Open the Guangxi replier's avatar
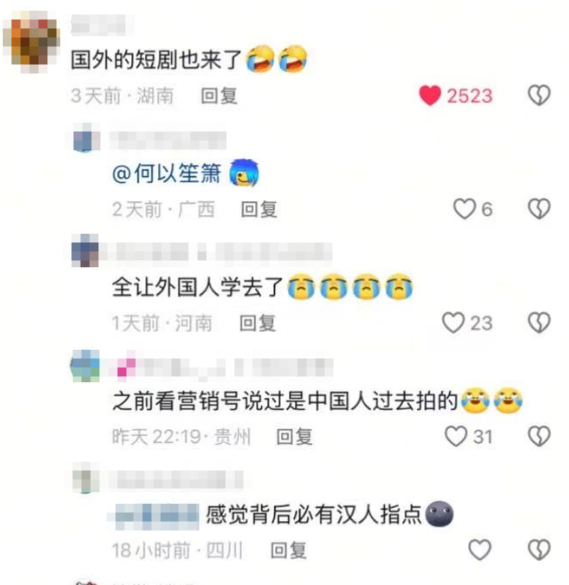The image size is (569, 585). 86,138
